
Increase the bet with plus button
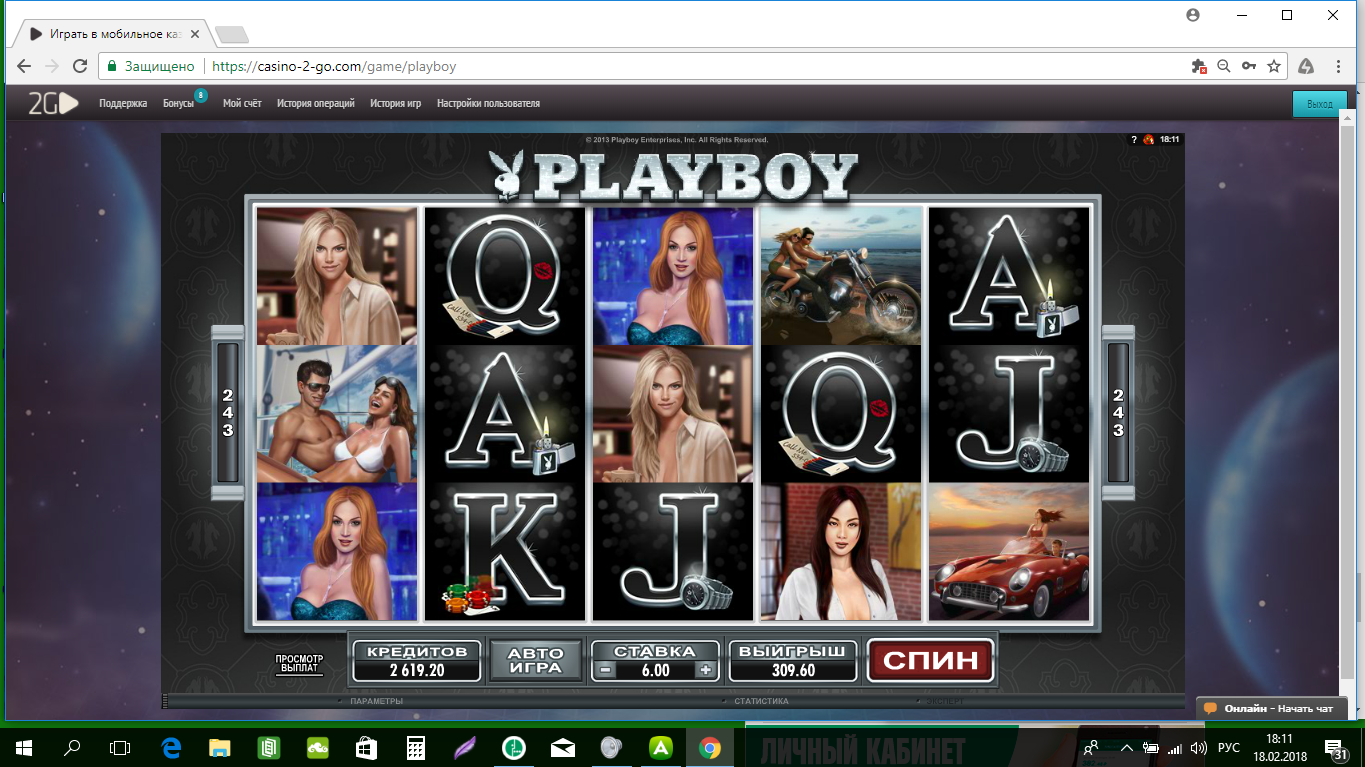point(706,670)
